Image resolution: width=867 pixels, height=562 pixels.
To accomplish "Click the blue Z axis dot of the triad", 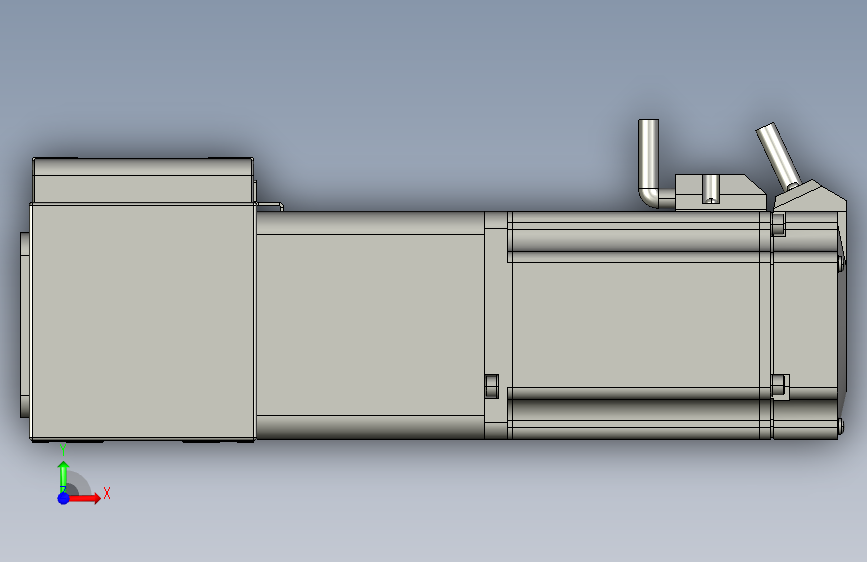I will (x=63, y=498).
